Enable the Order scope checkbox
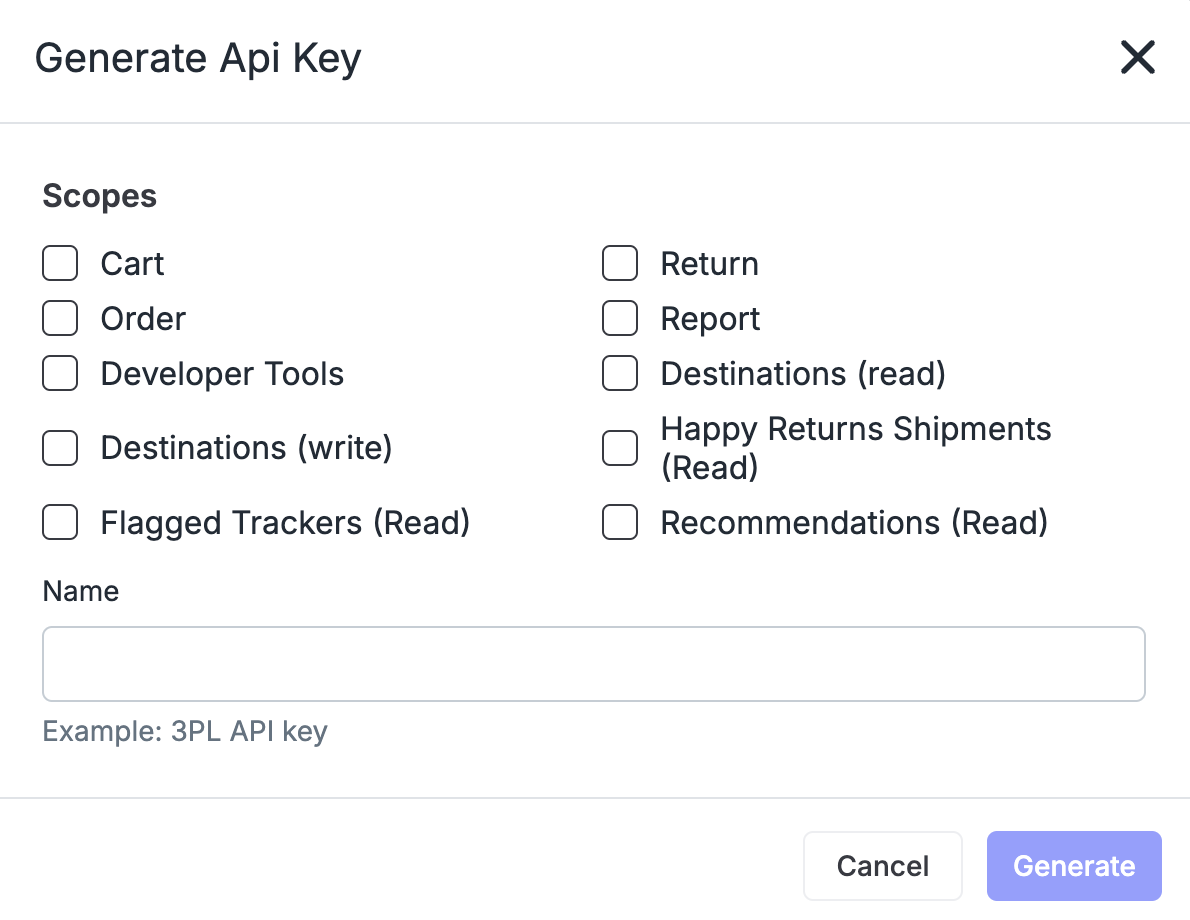Image resolution: width=1190 pixels, height=920 pixels. tap(60, 318)
